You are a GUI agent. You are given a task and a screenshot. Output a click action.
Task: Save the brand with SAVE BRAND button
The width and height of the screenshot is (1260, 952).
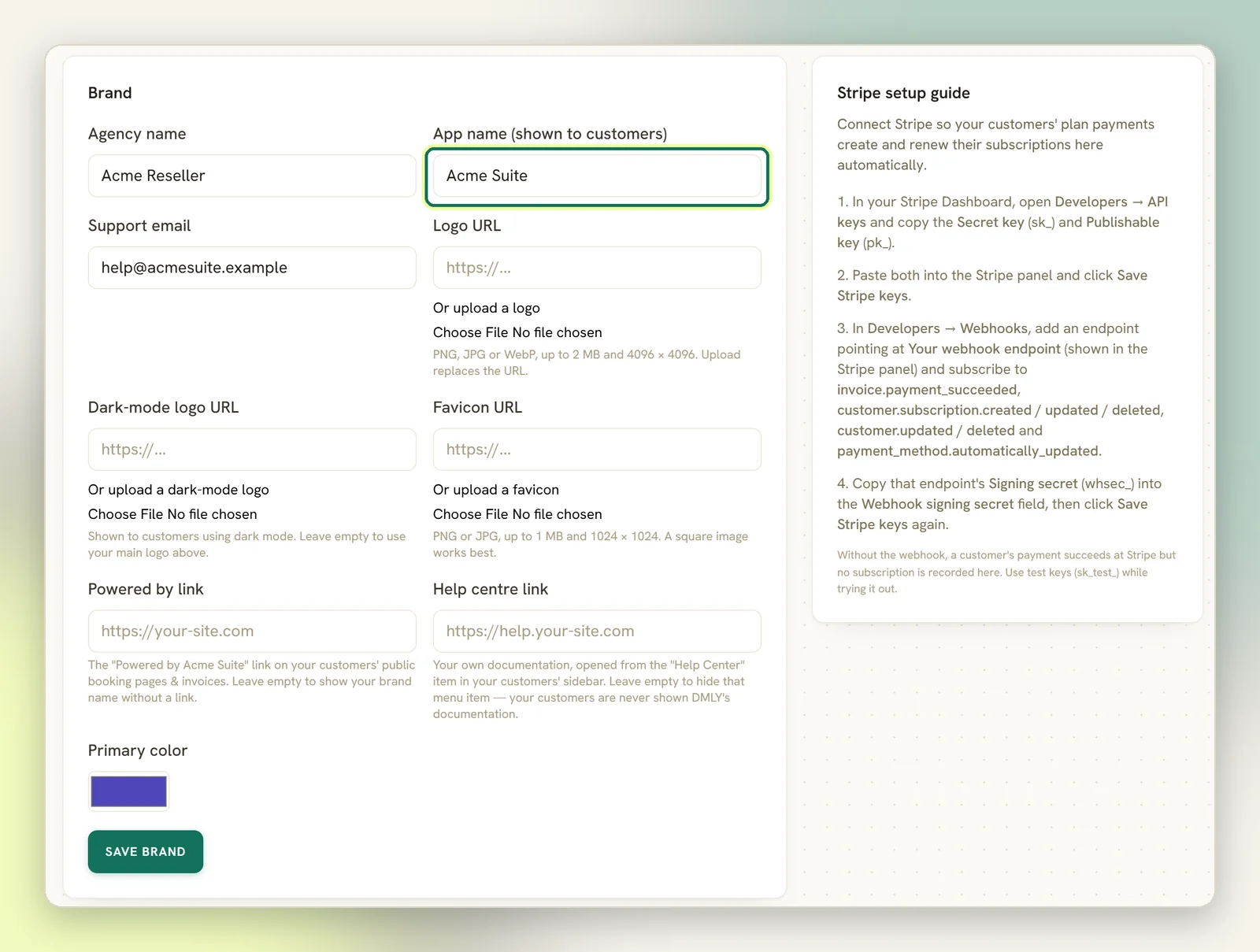point(146,852)
